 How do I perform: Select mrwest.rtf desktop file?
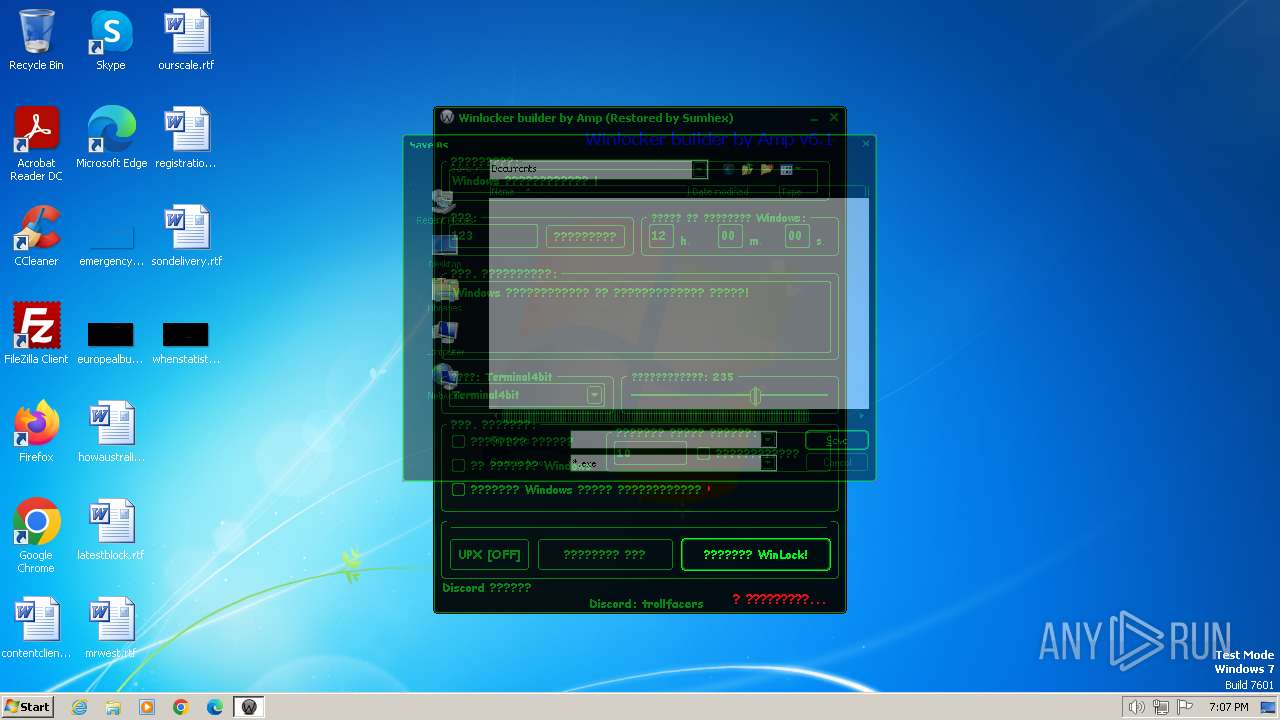click(111, 628)
